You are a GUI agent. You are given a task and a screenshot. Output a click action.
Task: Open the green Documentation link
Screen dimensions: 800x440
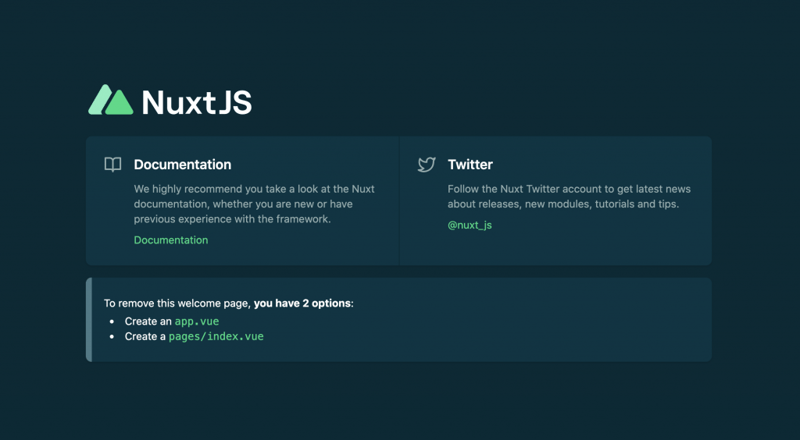[x=171, y=240]
